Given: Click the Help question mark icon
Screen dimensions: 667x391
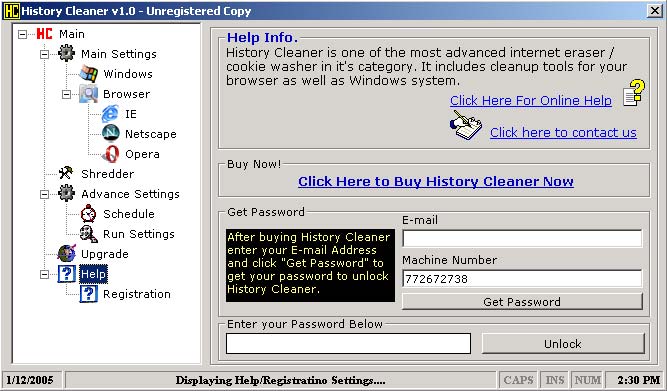Looking at the screenshot, I should pos(67,274).
